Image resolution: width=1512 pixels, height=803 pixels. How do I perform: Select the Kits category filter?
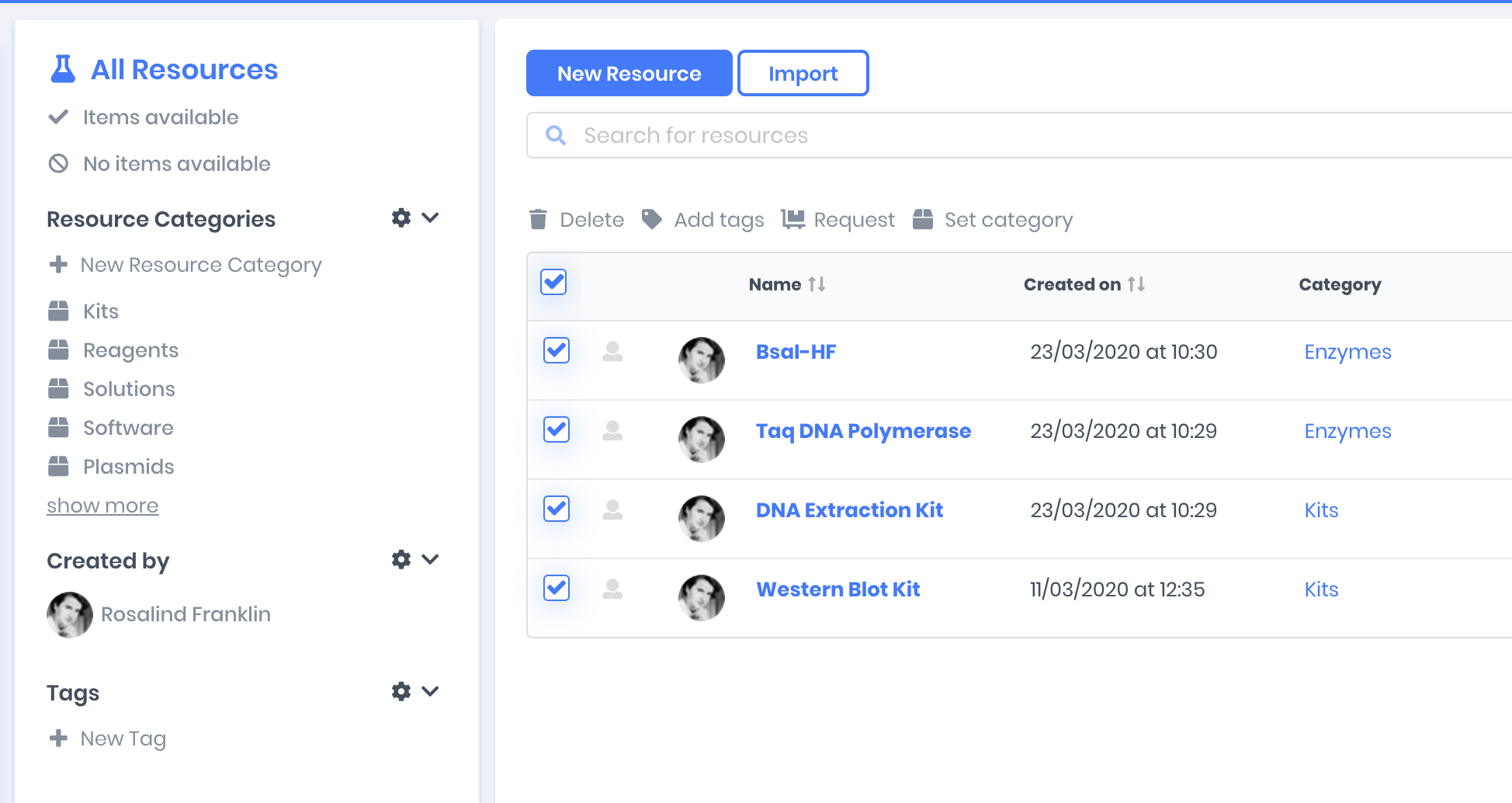coord(101,311)
